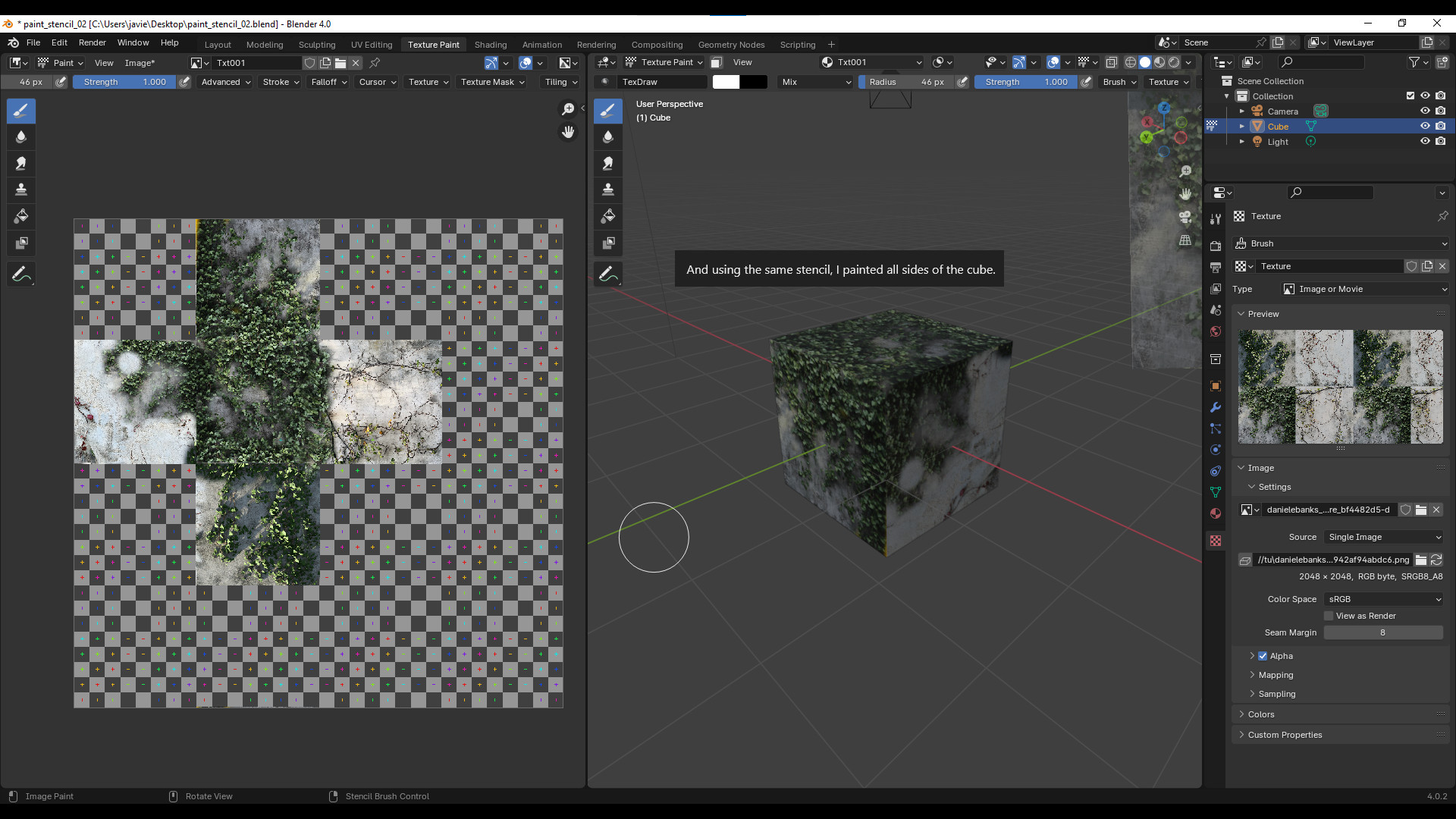Open the Tool properties tab

tap(1216, 218)
